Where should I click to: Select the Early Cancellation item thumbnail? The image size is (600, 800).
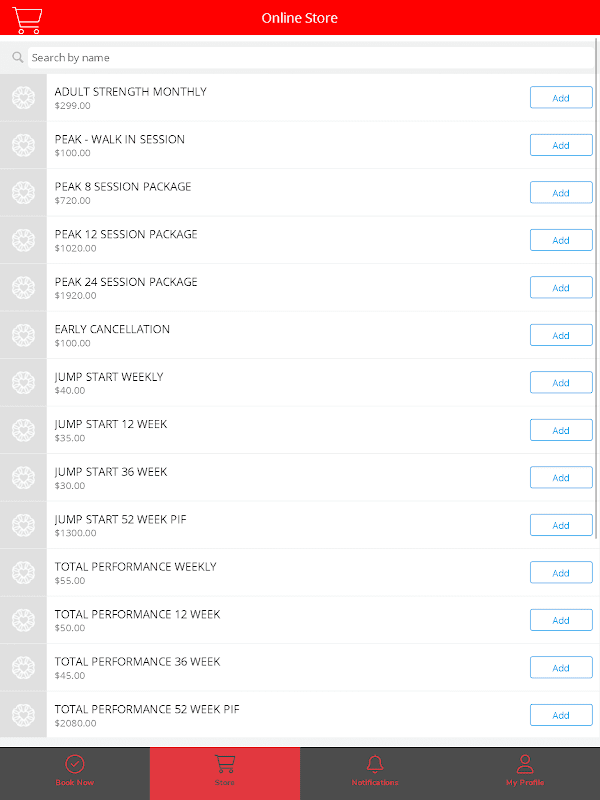pyautogui.click(x=23, y=335)
